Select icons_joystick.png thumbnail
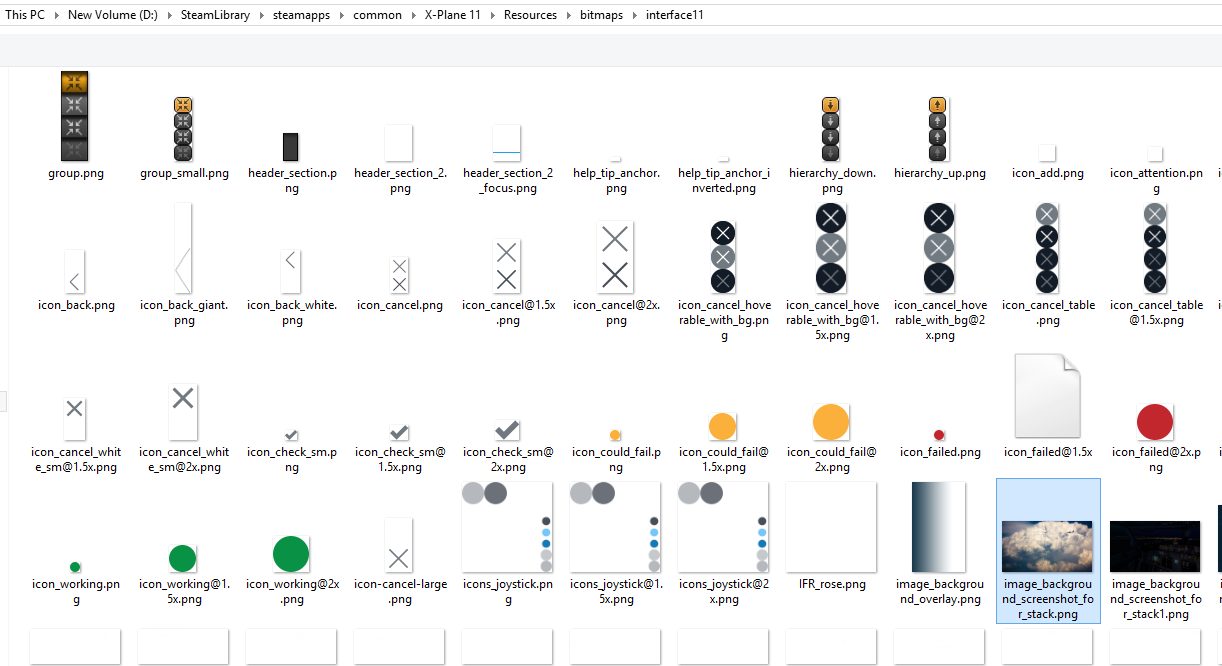Viewport: 1222px width, 666px height. [507, 527]
